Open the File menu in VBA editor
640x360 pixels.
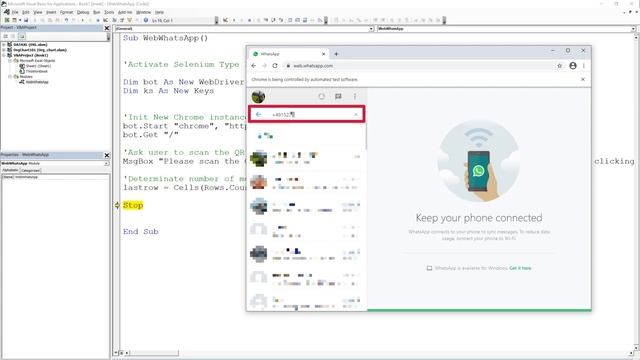pos(15,12)
